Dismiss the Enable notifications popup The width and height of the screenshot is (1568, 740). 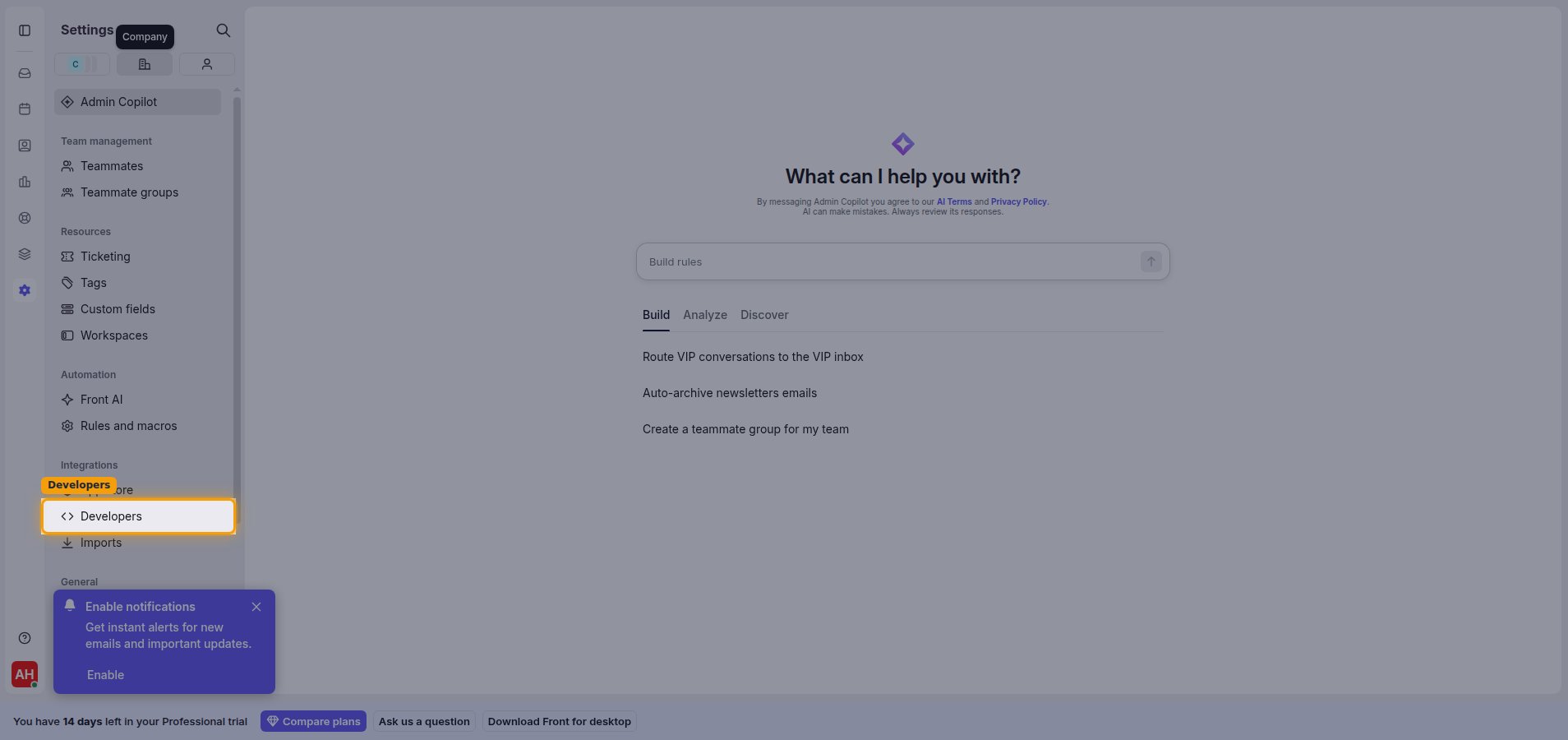point(256,607)
